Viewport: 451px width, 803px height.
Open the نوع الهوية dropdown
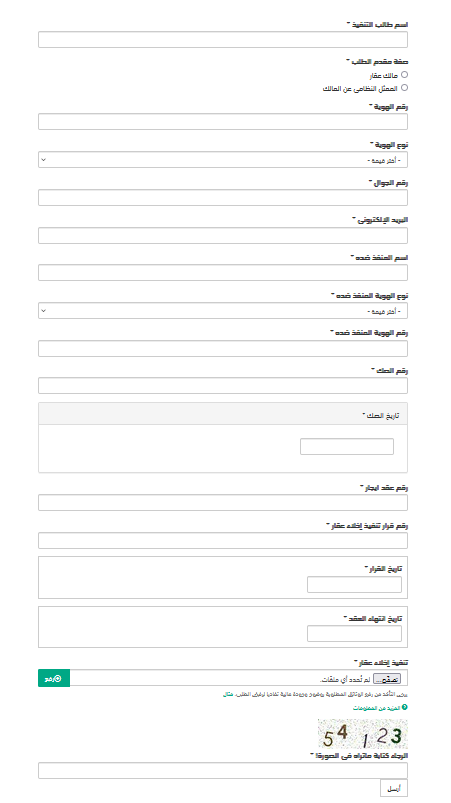point(223,160)
